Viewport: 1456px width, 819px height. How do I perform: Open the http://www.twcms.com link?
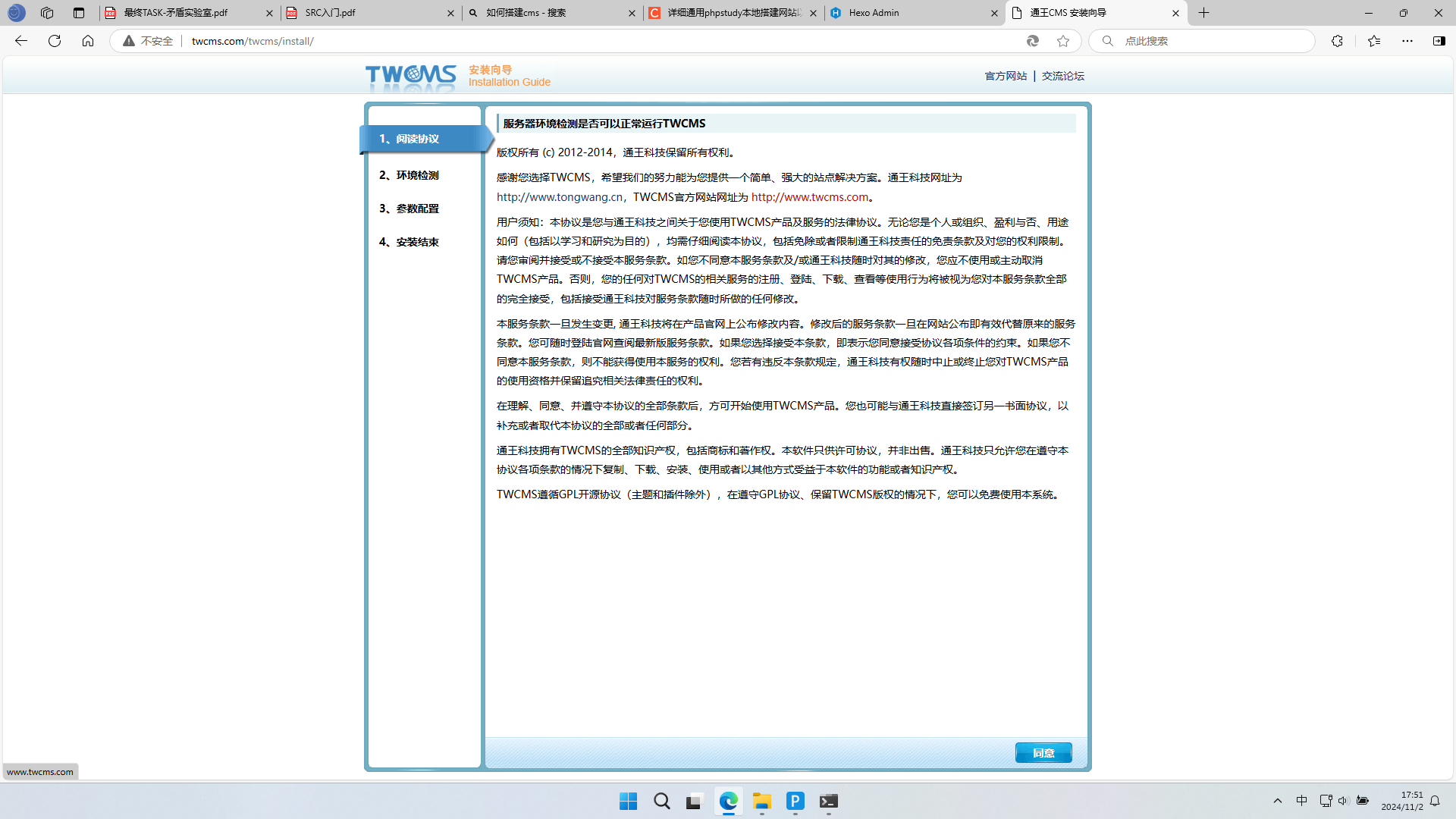pyautogui.click(x=810, y=197)
